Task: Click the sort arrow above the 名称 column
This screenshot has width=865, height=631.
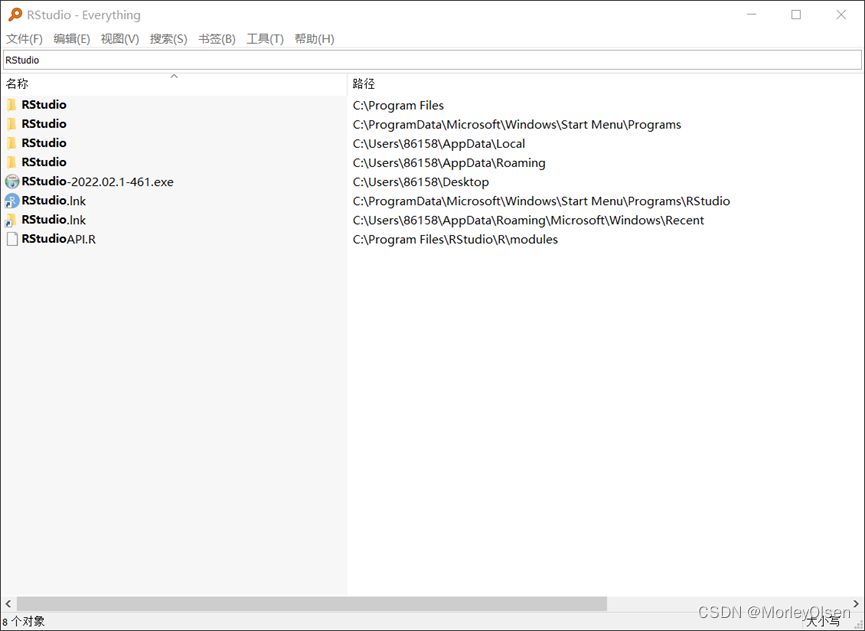Action: click(x=174, y=77)
